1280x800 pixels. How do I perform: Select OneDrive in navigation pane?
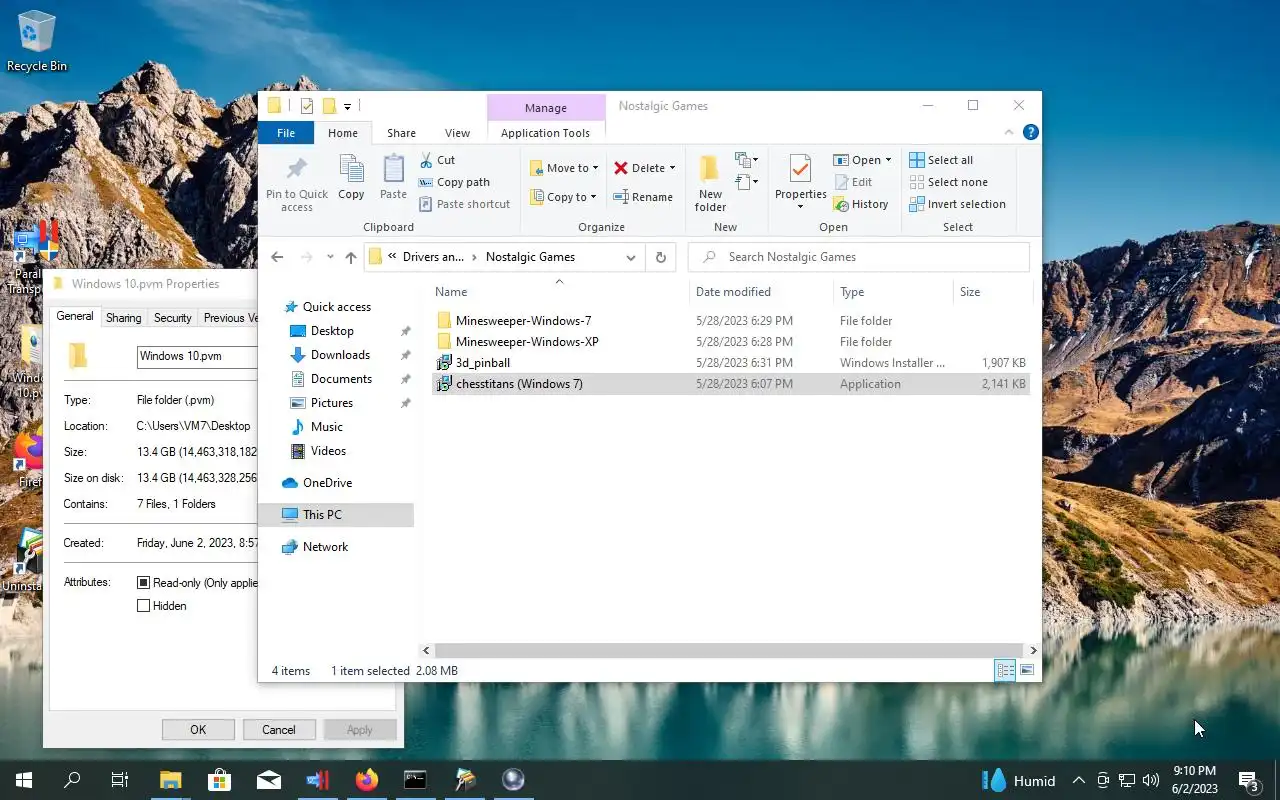tap(327, 483)
